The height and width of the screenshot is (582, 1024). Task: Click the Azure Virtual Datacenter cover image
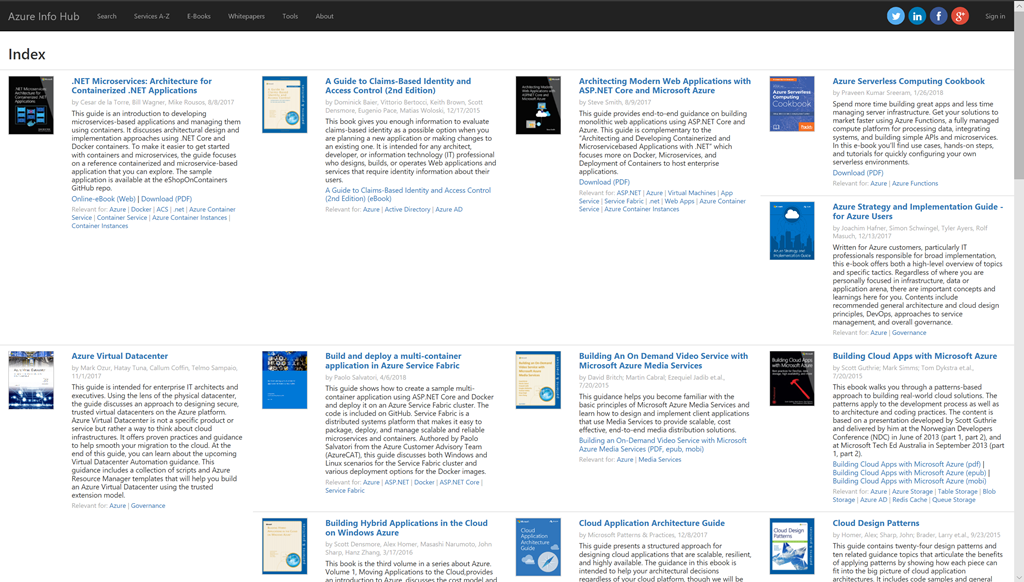point(30,380)
